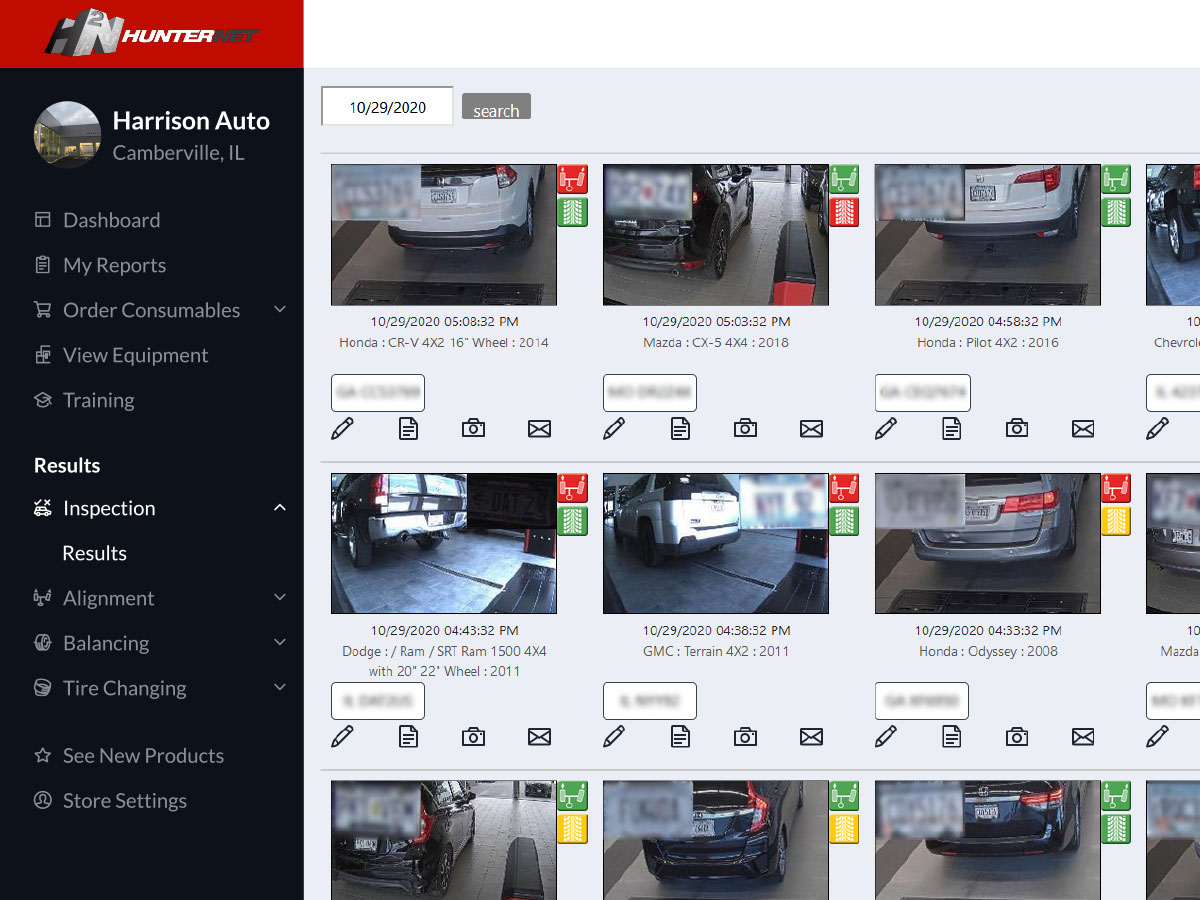The image size is (1200, 900).
Task: Toggle the yellow tire badge on the bottom-left result
Action: click(572, 828)
